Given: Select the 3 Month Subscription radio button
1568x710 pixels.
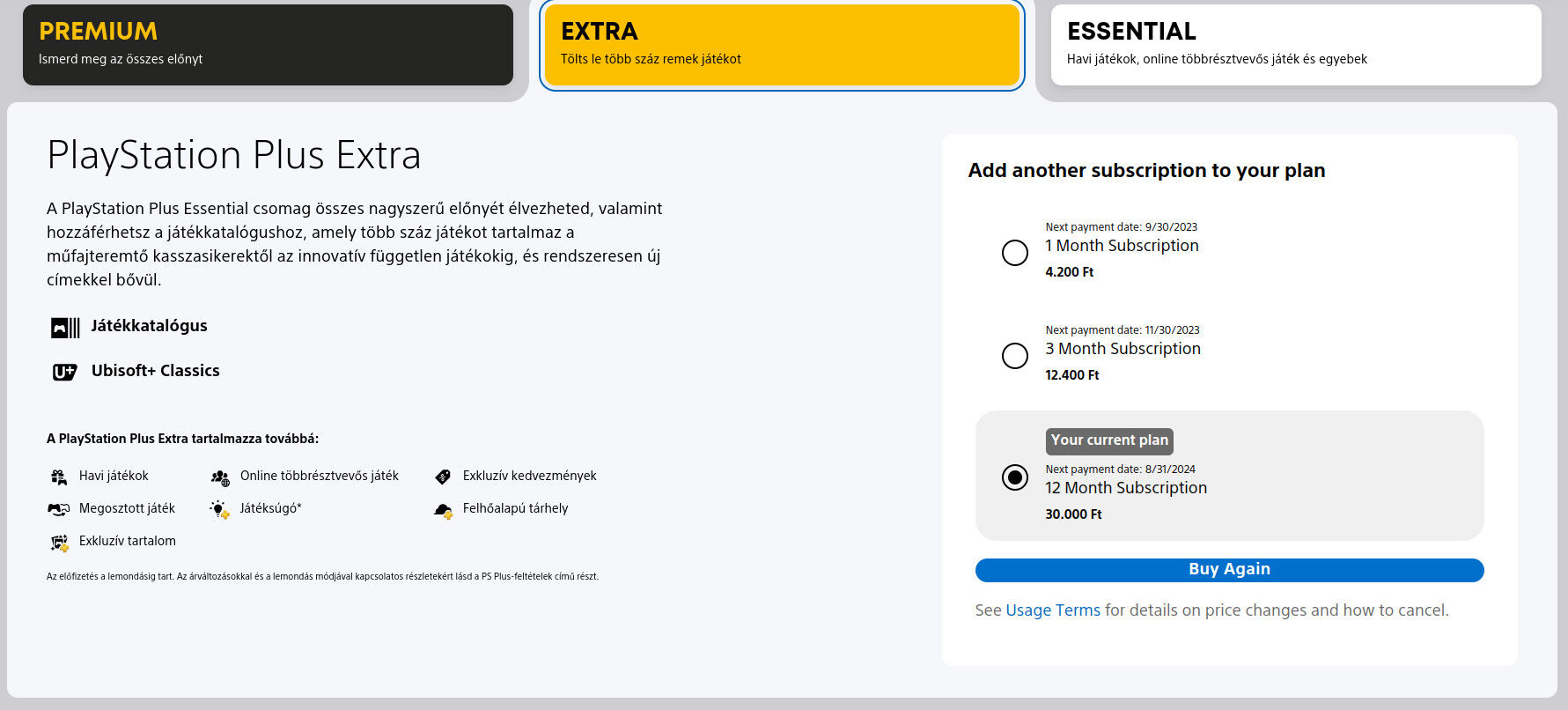Looking at the screenshot, I should click(x=1015, y=356).
